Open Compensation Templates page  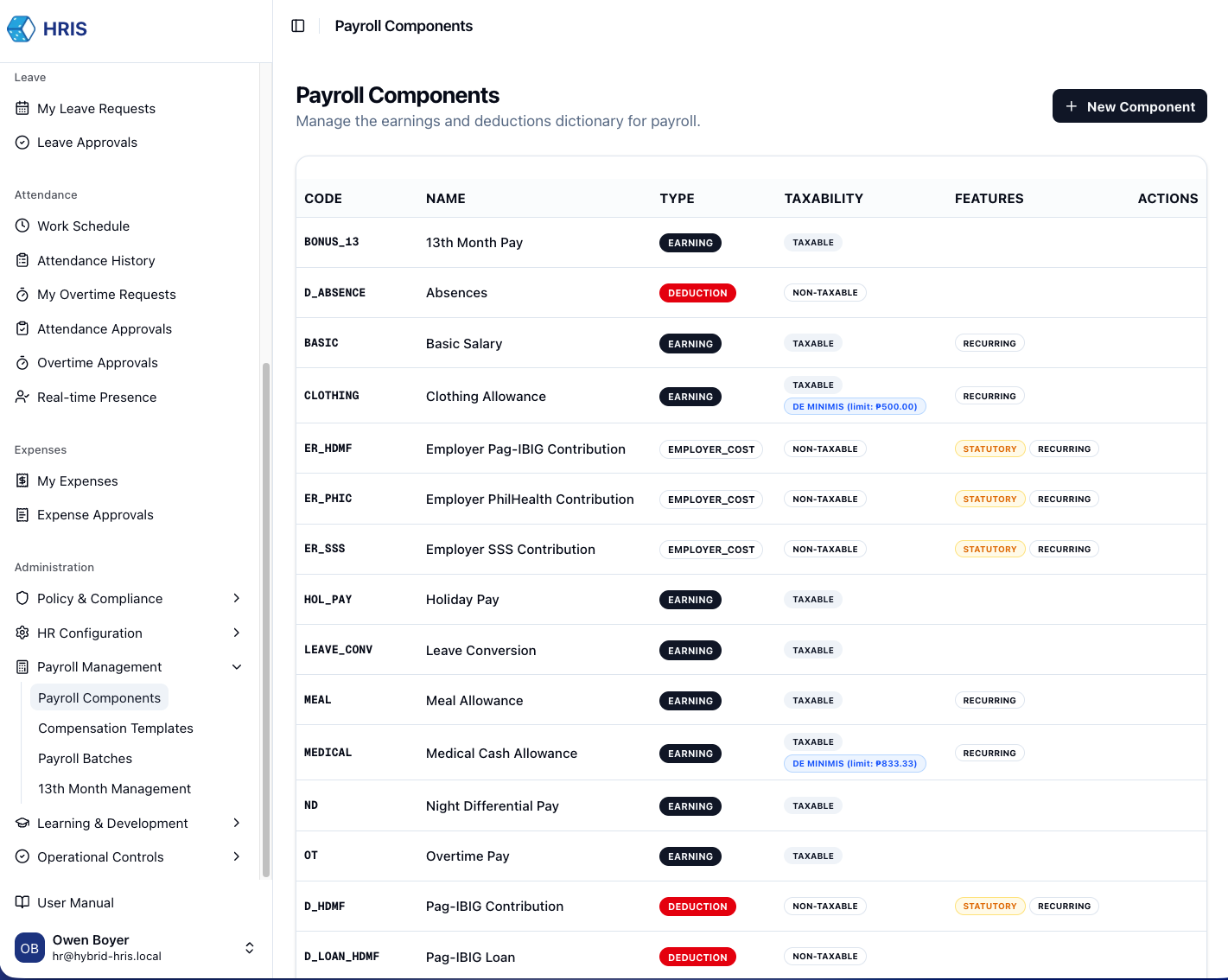point(116,729)
